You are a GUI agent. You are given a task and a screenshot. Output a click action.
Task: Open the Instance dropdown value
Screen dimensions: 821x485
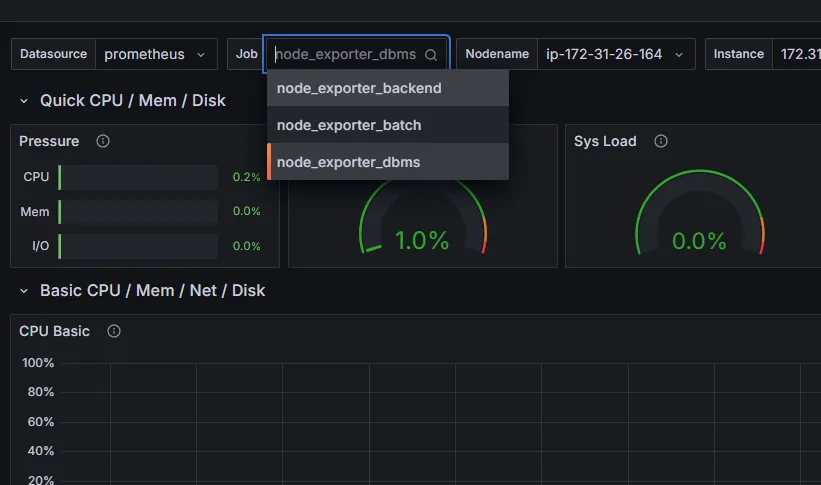pos(796,54)
